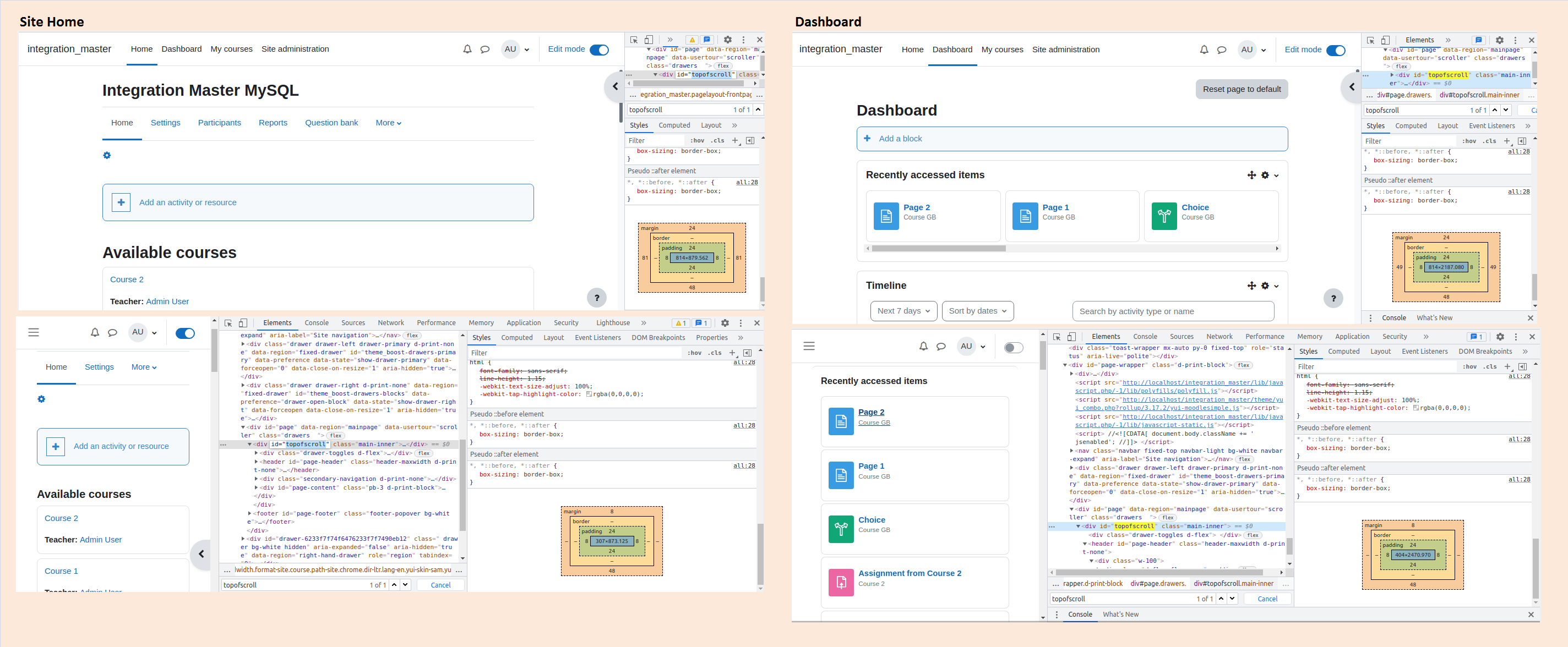Open messaging drawer icon in wide Site Home view
The height and width of the screenshot is (647, 1568).
(x=484, y=50)
